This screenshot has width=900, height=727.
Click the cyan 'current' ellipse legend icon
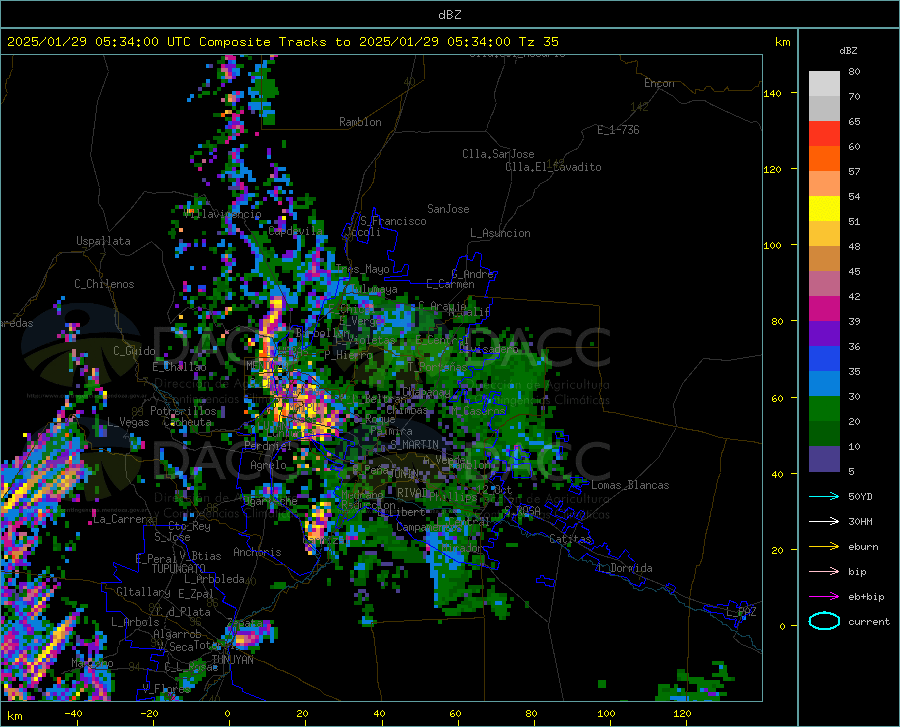click(824, 621)
